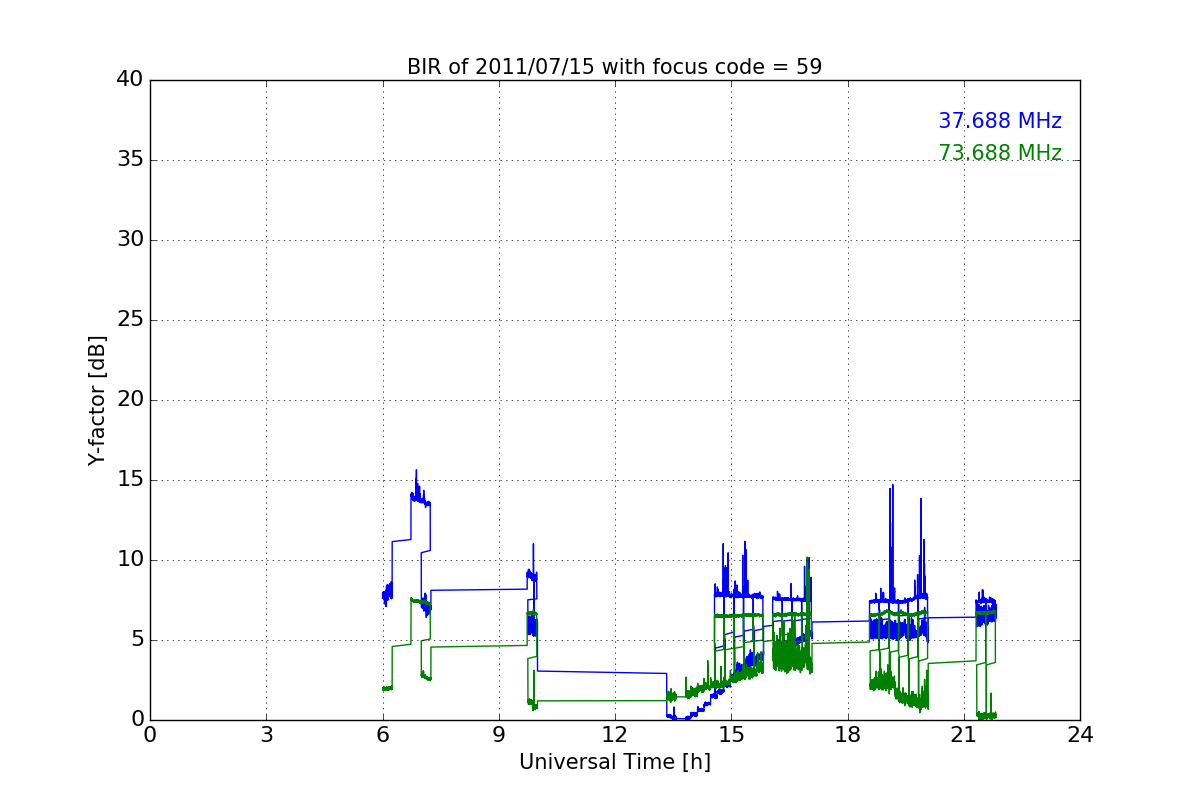Click the x-axis tick label '24'
This screenshot has height=800, width=1200.
(x=1080, y=735)
